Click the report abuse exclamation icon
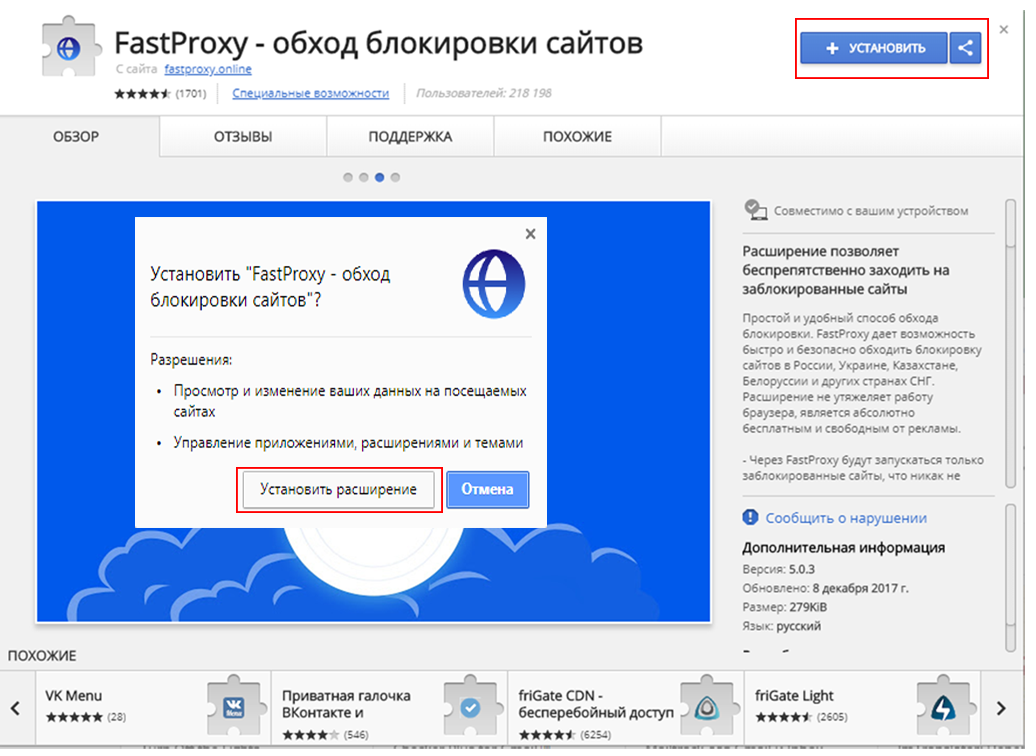 [x=750, y=517]
